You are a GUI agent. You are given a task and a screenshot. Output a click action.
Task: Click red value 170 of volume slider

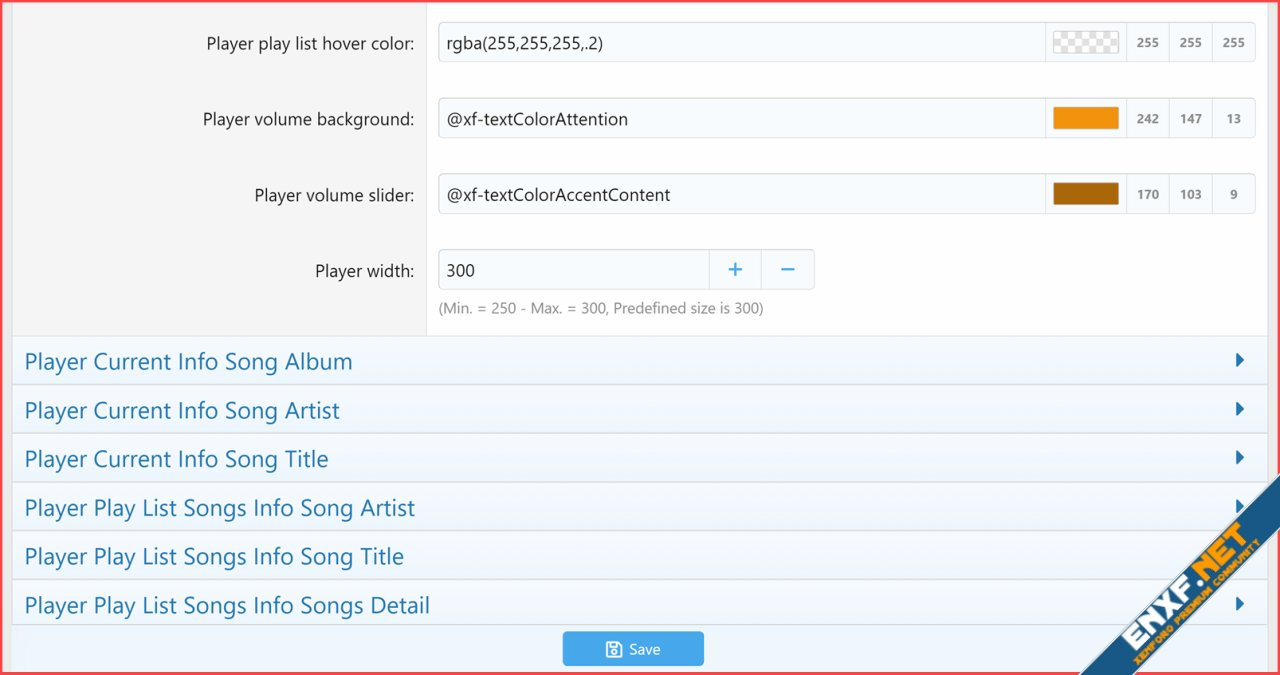[x=1148, y=195]
